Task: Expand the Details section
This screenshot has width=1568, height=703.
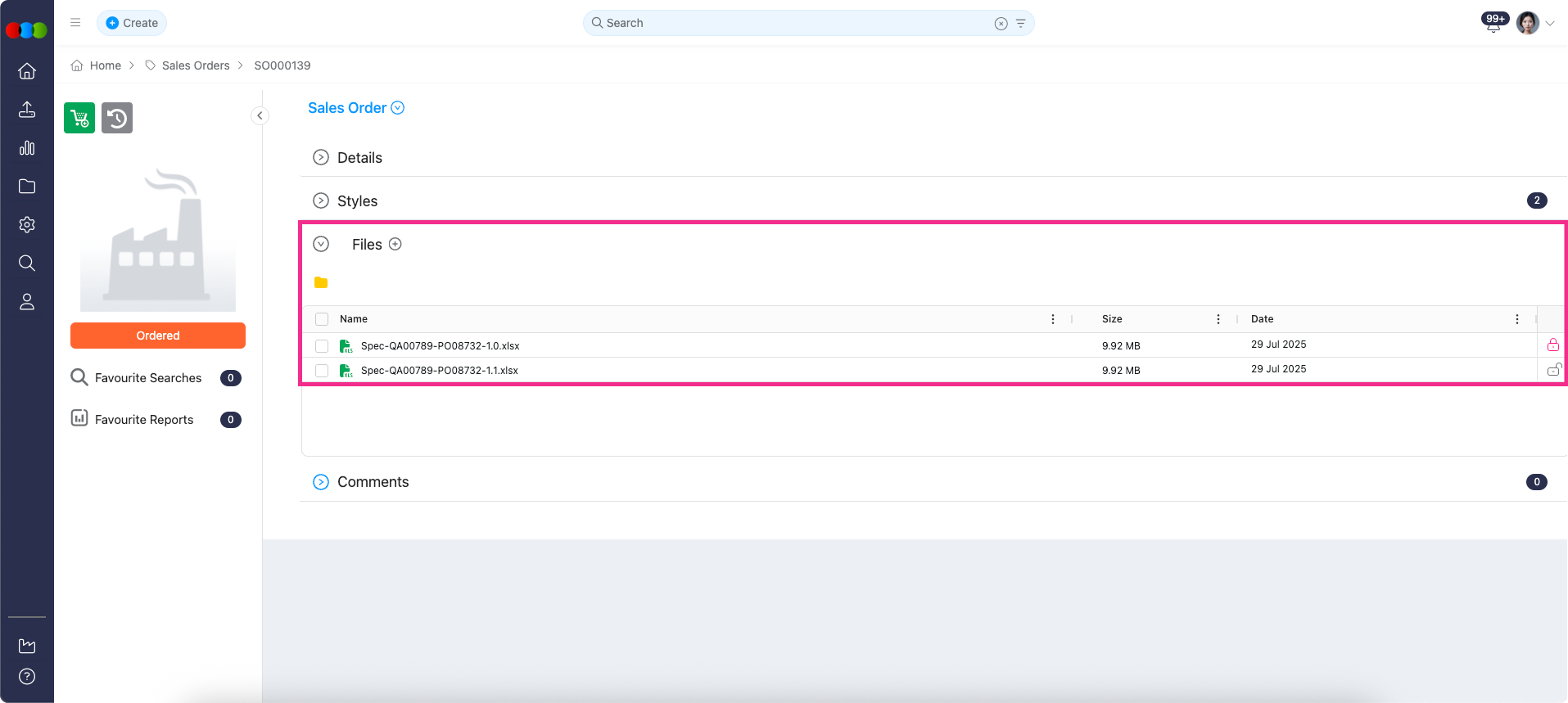Action: [x=321, y=157]
